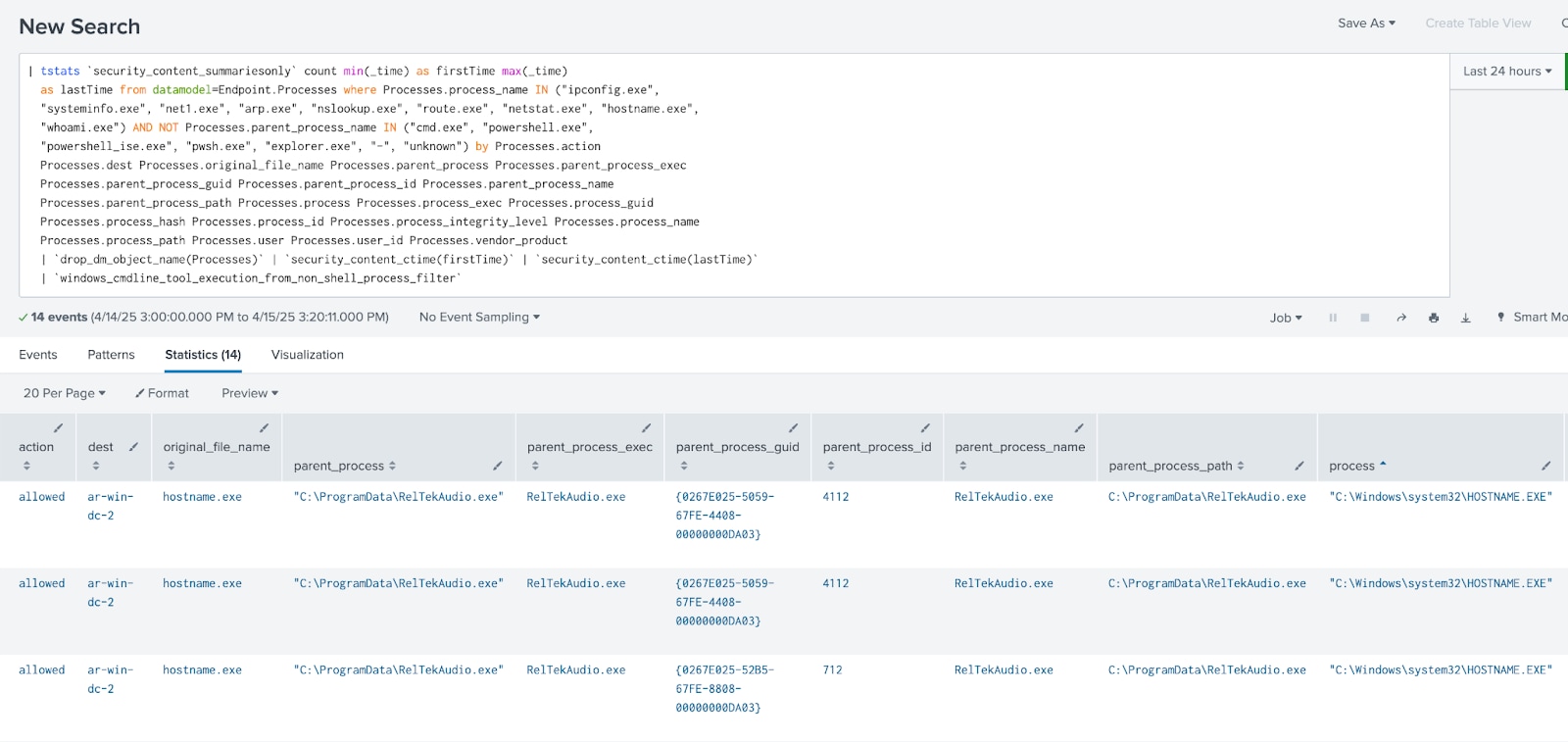Viewport: 1568px width, 742px height.
Task: Click the share job arrow icon
Action: point(1401,318)
